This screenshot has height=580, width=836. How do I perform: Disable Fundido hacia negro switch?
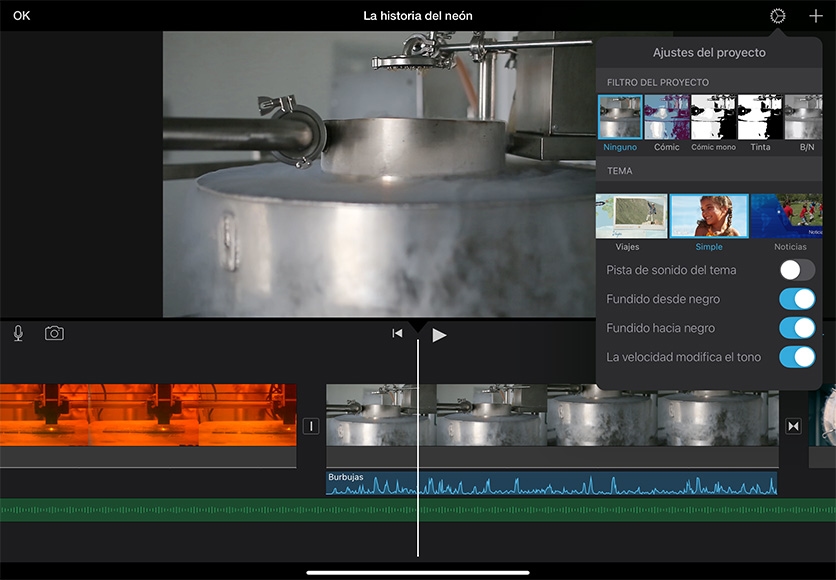pyautogui.click(x=797, y=328)
